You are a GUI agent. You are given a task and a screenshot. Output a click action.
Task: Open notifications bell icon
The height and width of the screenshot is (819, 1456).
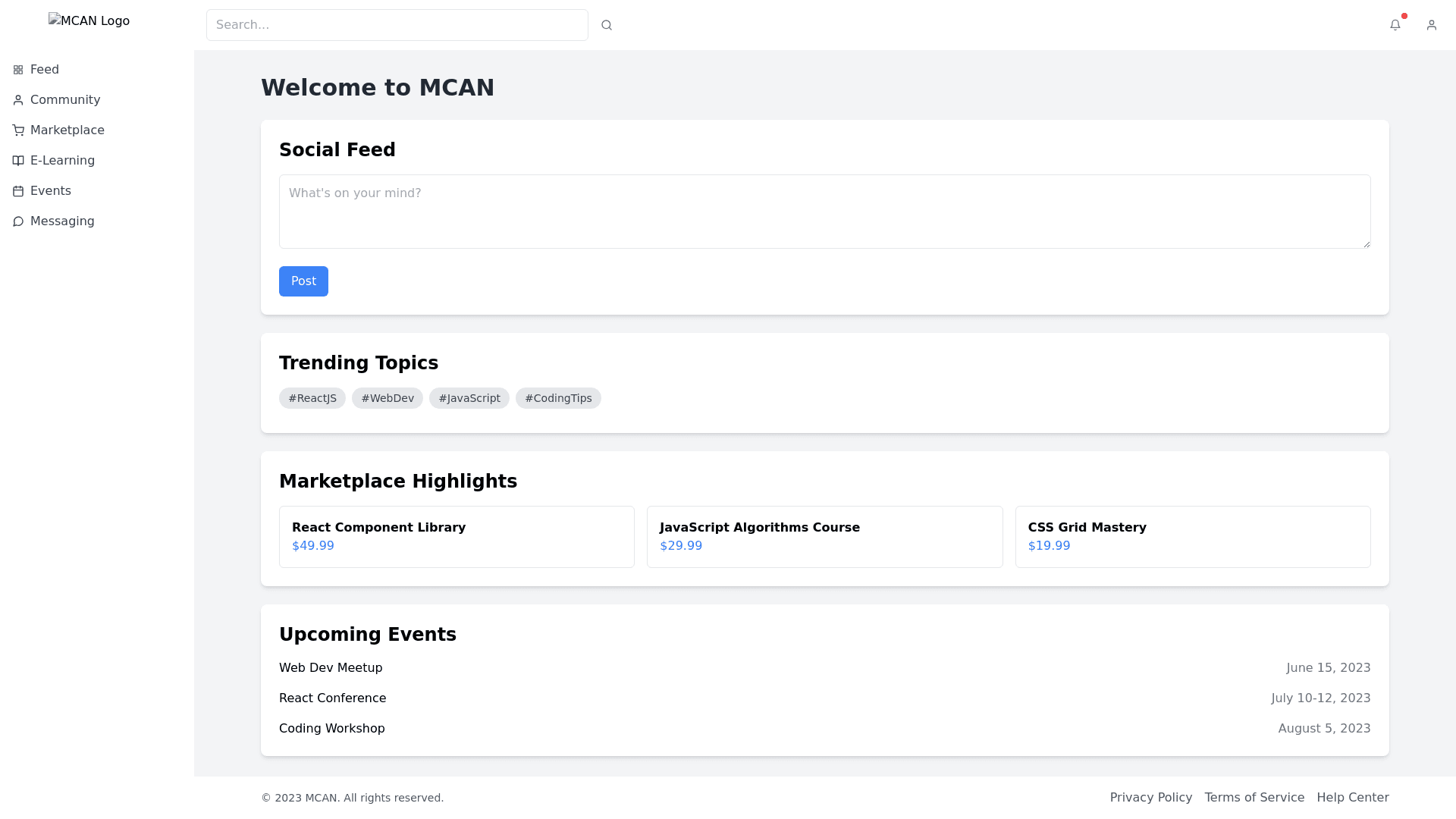(1395, 25)
